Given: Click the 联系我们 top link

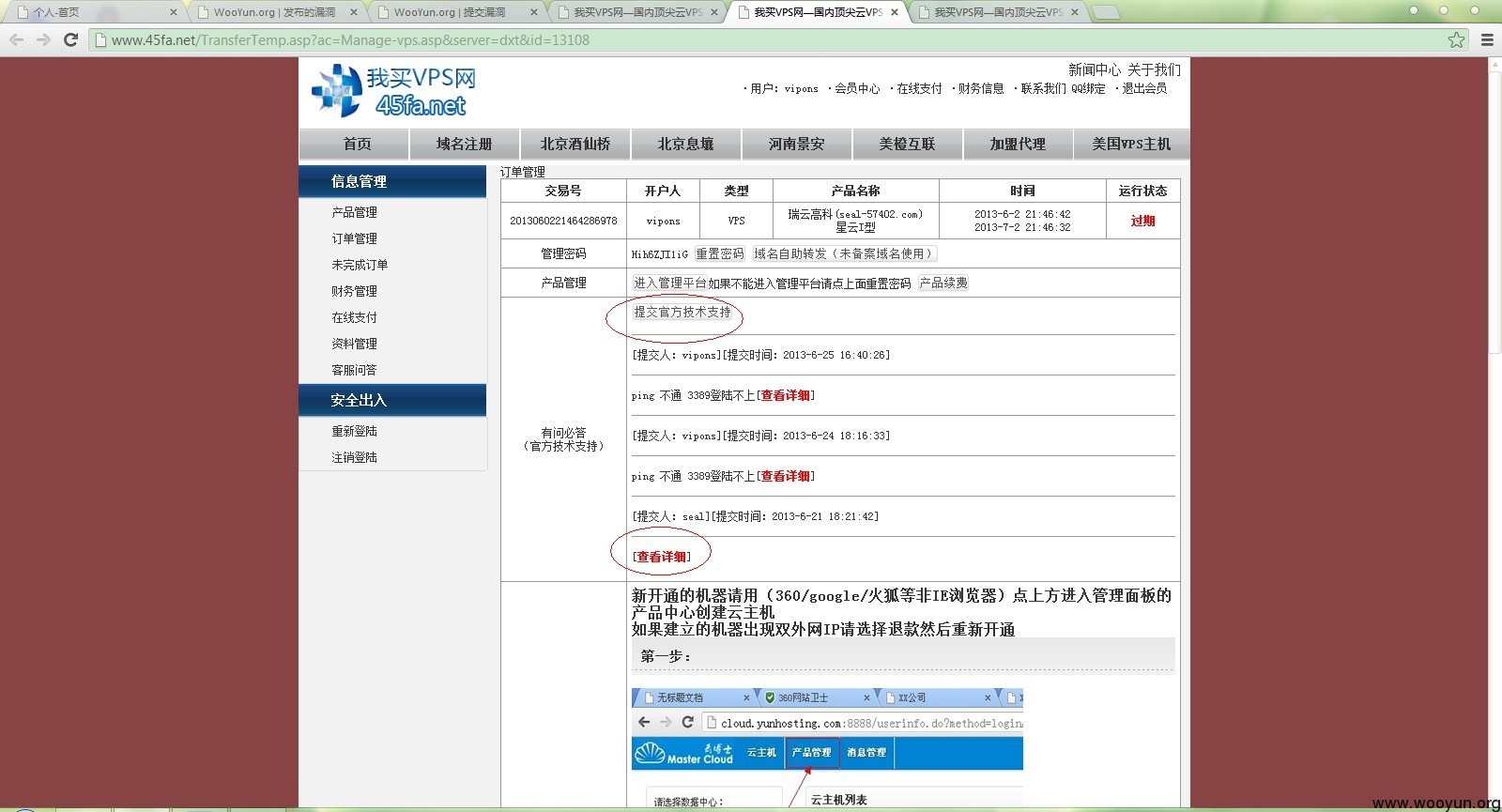Looking at the screenshot, I should point(1043,88).
